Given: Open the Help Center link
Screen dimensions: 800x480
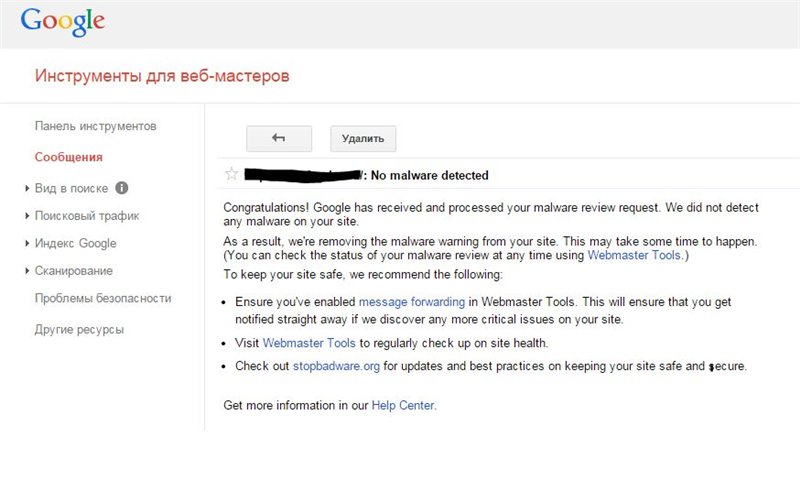Looking at the screenshot, I should tap(403, 405).
